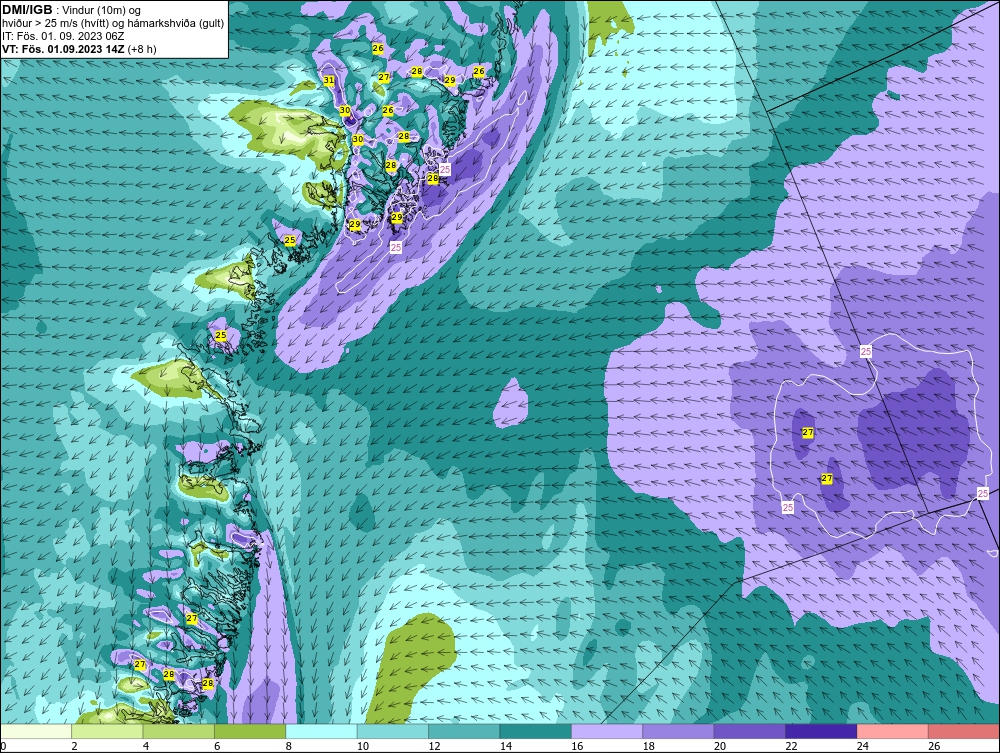This screenshot has height=753, width=1000.
Task: Click the legend scale tick label "0"
Action: (3, 746)
